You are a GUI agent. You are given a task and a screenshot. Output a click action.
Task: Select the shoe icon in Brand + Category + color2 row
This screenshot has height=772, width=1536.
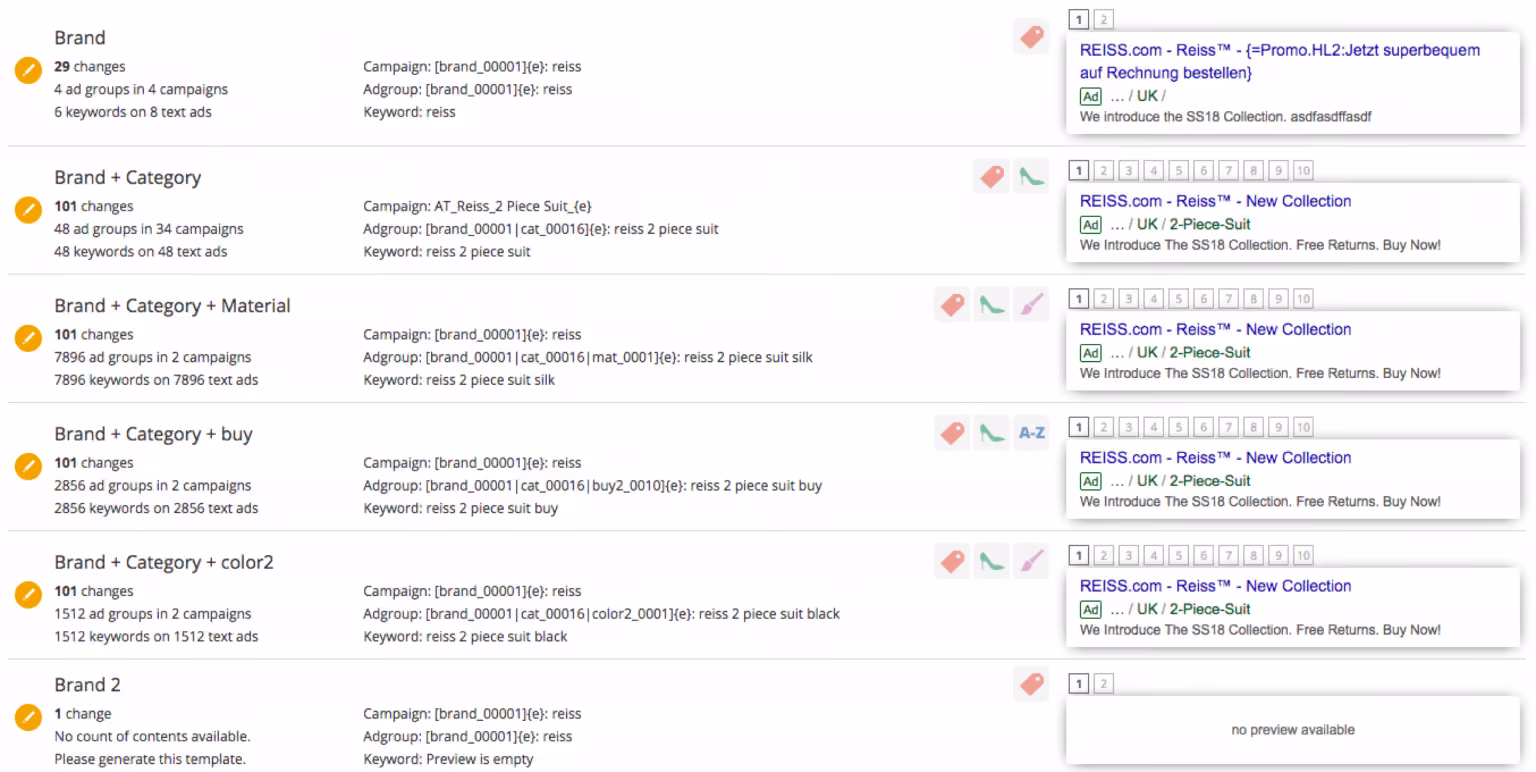tap(992, 561)
